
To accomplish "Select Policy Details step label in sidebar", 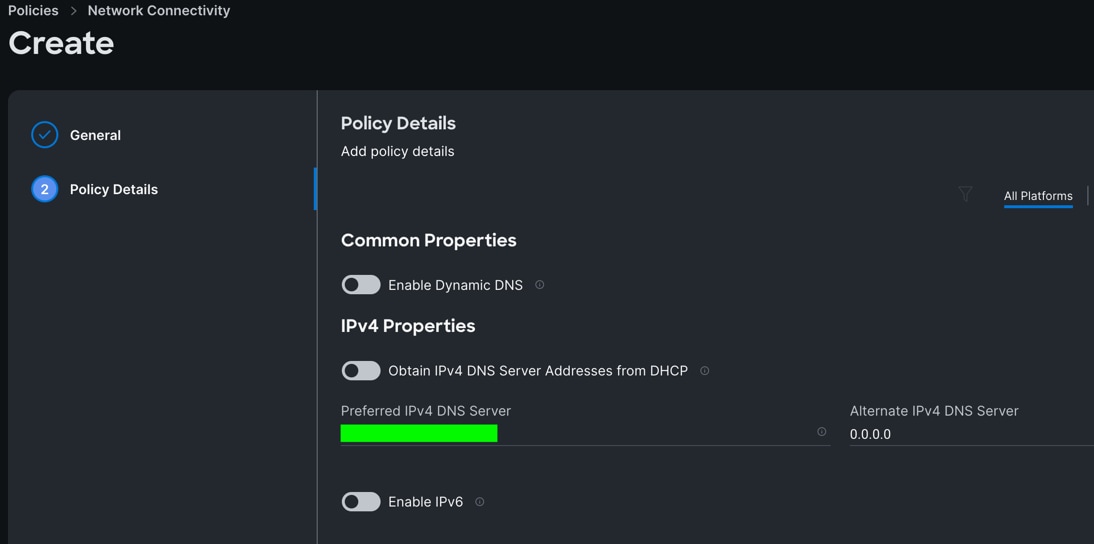I will click(x=114, y=189).
